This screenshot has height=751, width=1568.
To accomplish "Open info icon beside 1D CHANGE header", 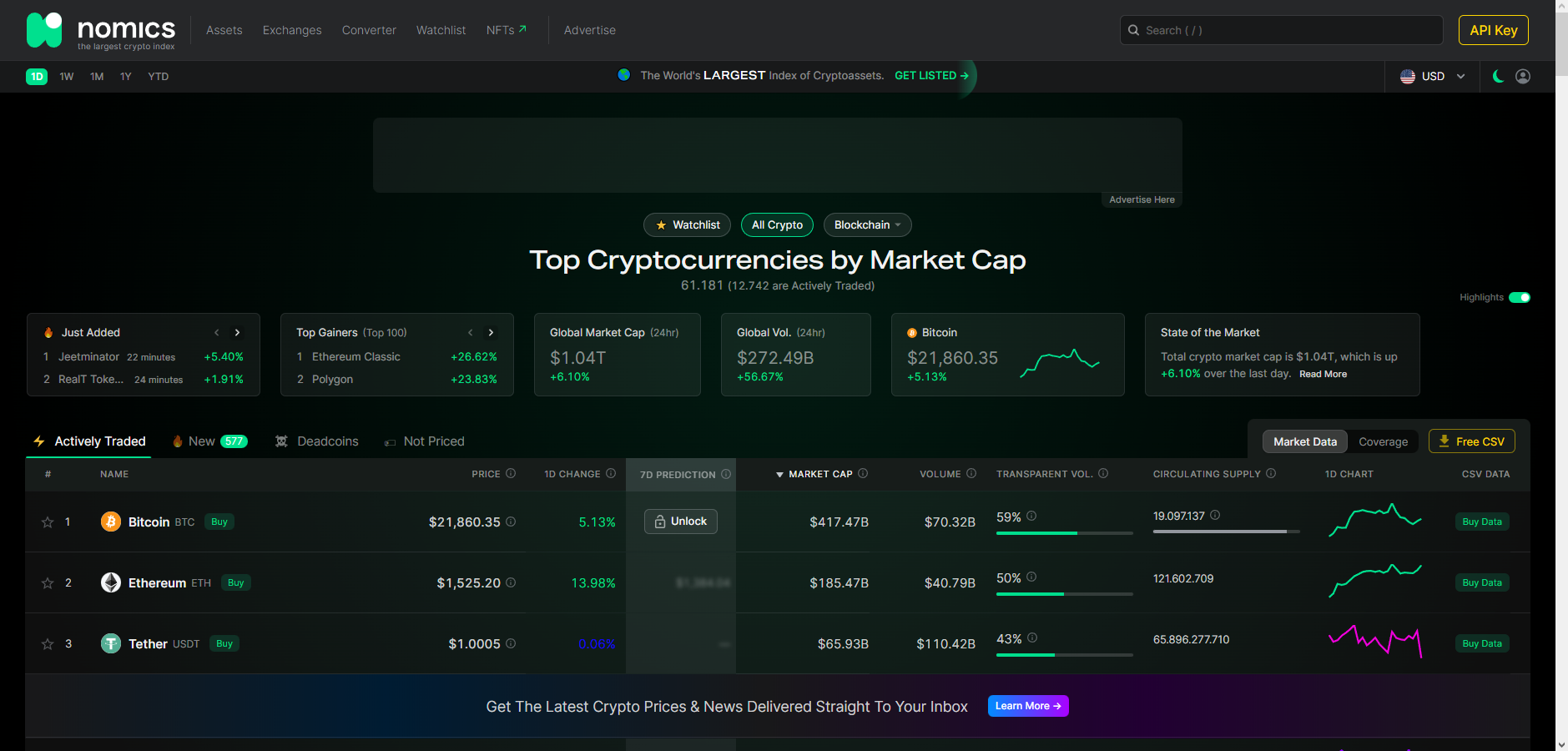I will [611, 473].
